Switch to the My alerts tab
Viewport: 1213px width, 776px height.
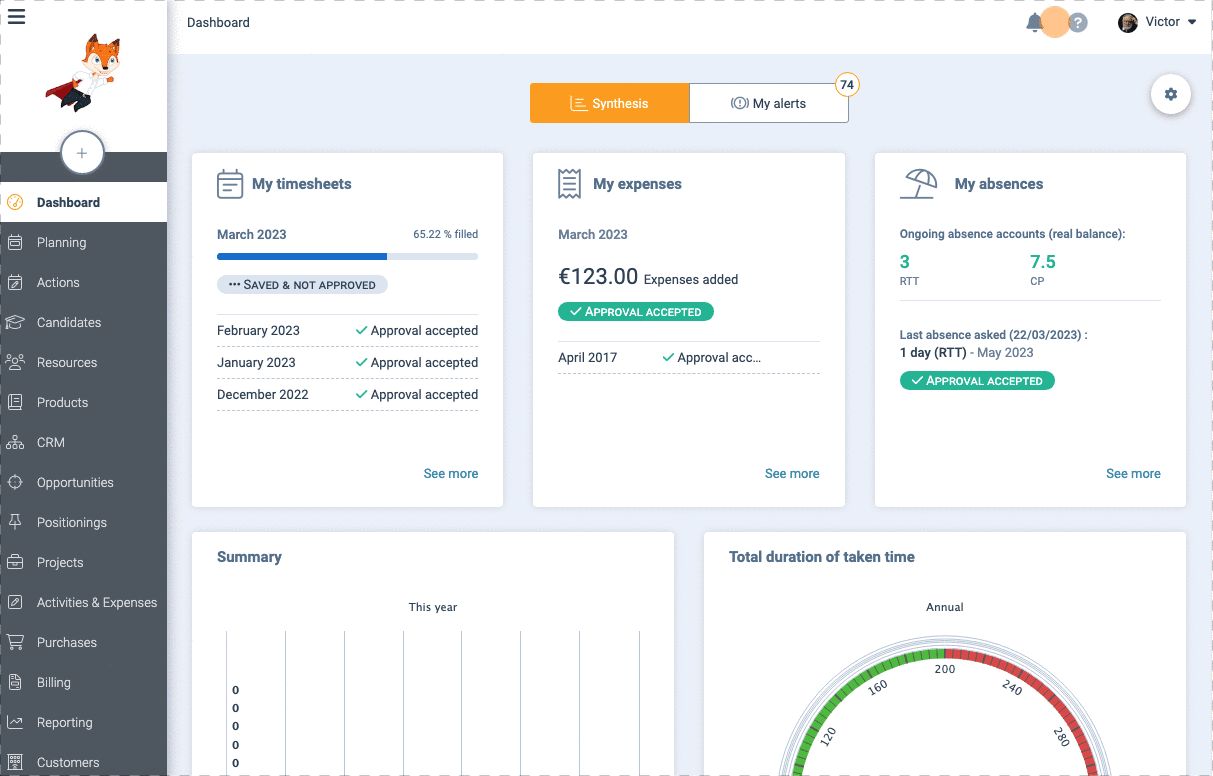pos(769,103)
